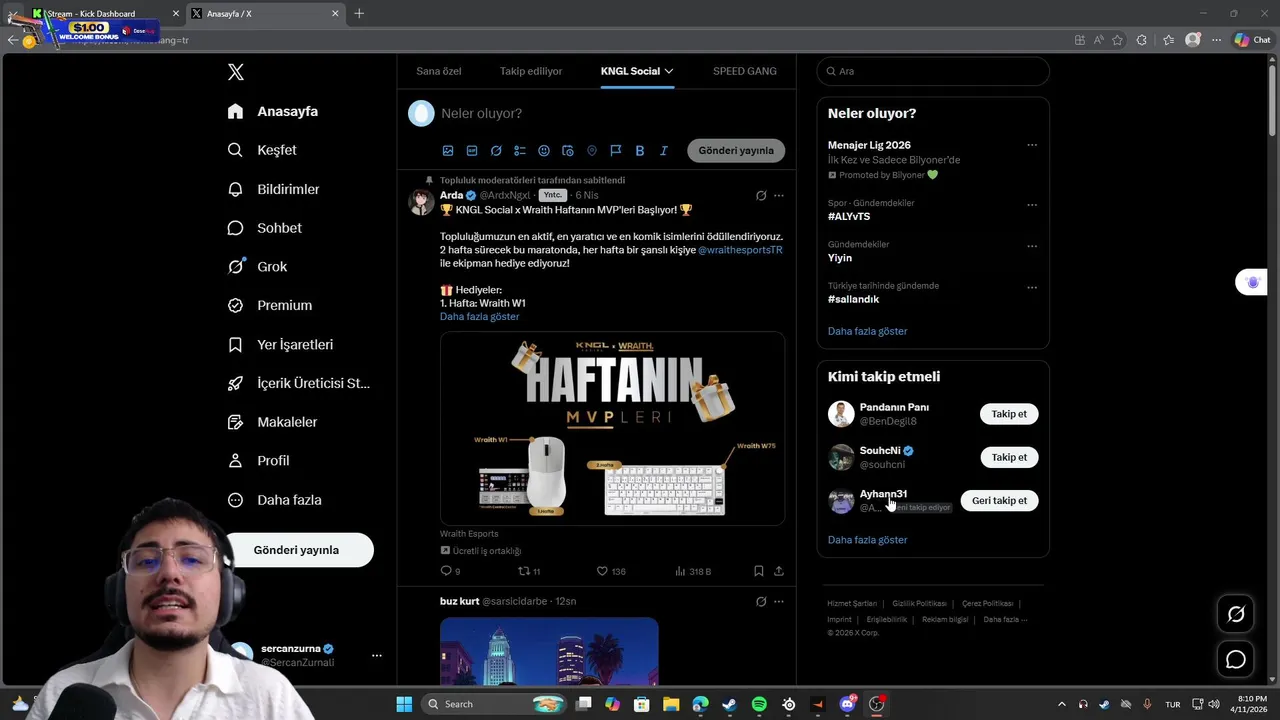Open Sohbet in sidebar
Viewport: 1280px width, 720px height.
265,228
